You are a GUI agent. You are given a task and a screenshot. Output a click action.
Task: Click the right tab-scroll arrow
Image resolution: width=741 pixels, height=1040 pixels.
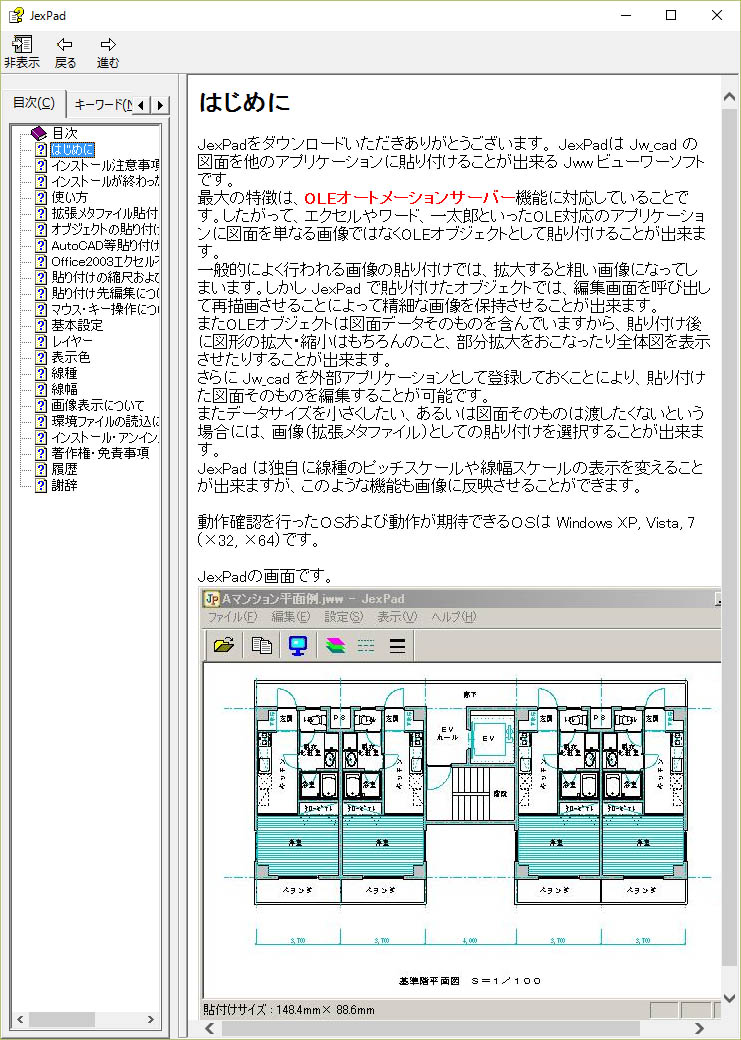pyautogui.click(x=160, y=105)
